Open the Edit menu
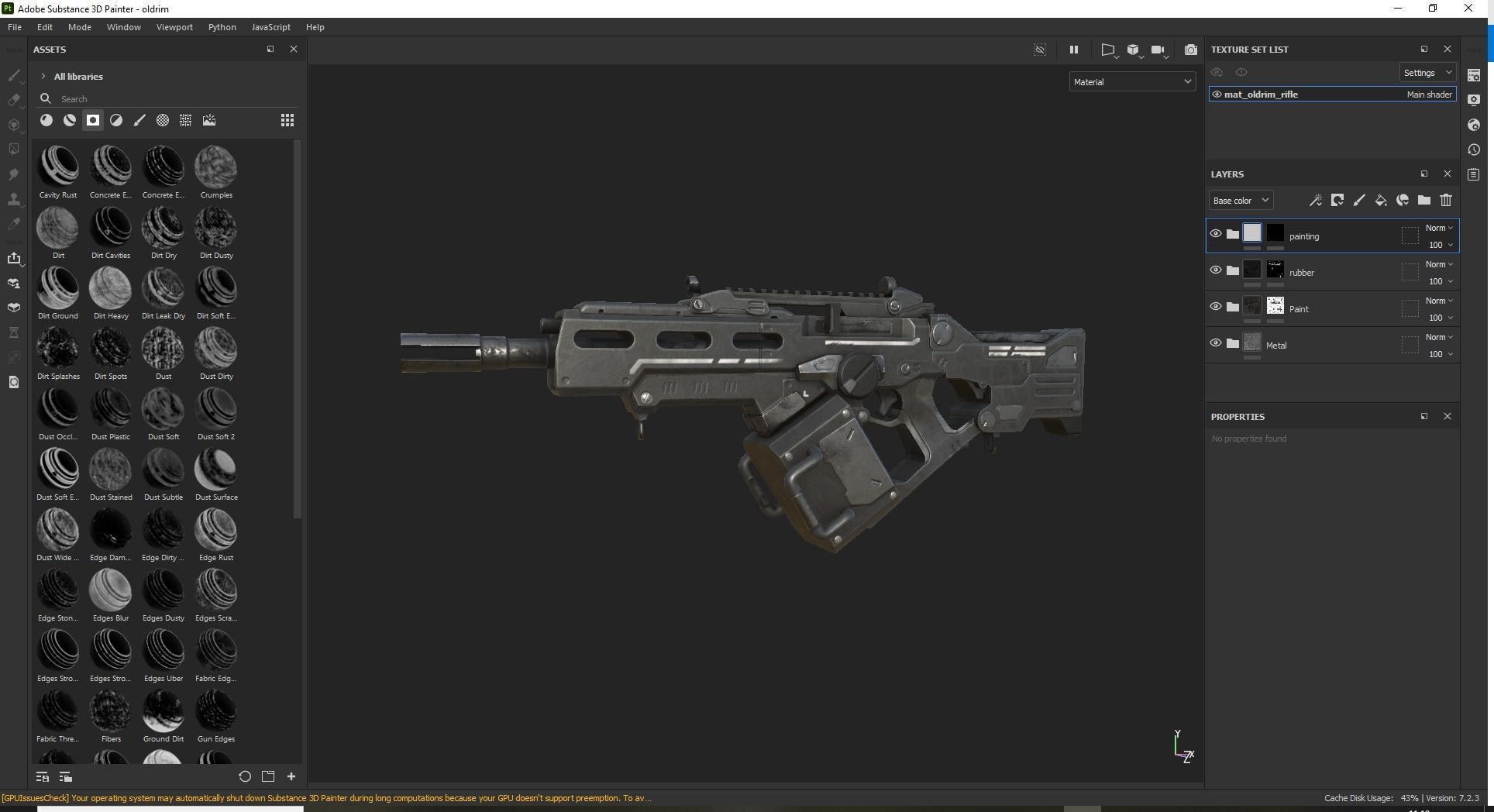The width and height of the screenshot is (1494, 812). point(45,27)
